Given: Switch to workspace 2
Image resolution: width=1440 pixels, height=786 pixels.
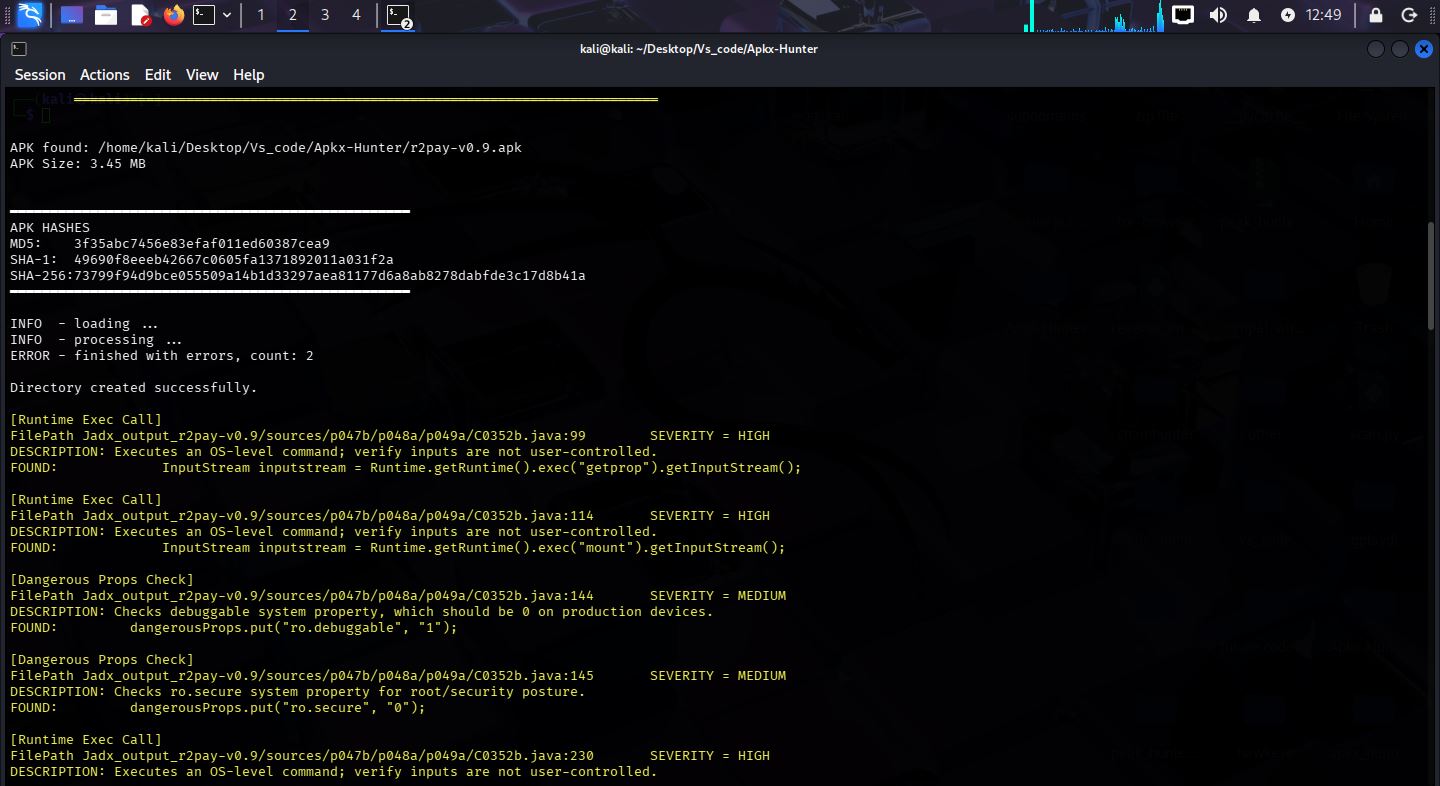Looking at the screenshot, I should coord(293,15).
